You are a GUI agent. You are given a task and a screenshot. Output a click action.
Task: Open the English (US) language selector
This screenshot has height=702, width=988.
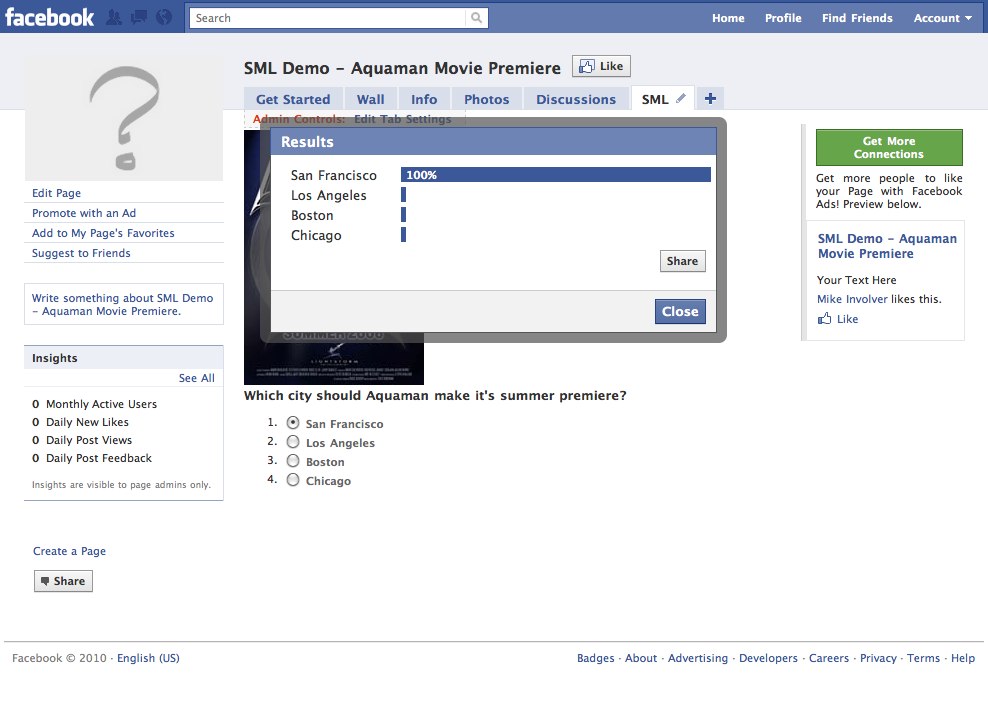[x=148, y=658]
